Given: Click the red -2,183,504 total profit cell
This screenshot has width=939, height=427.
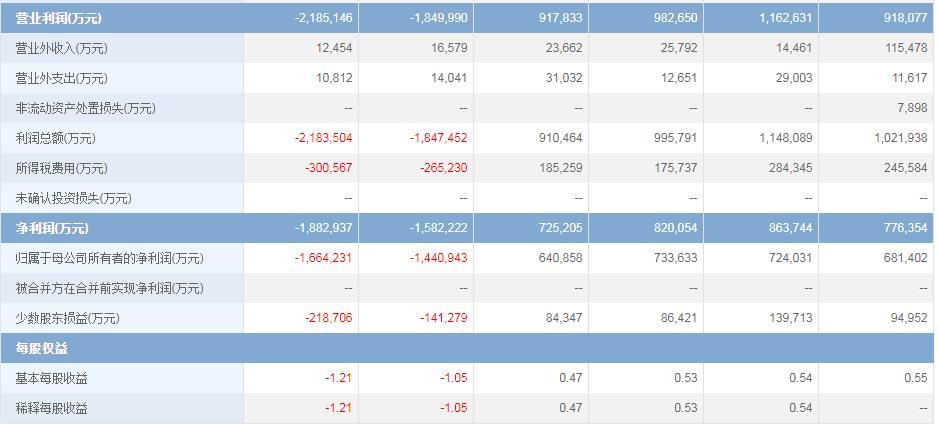Looking at the screenshot, I should pyautogui.click(x=324, y=138).
